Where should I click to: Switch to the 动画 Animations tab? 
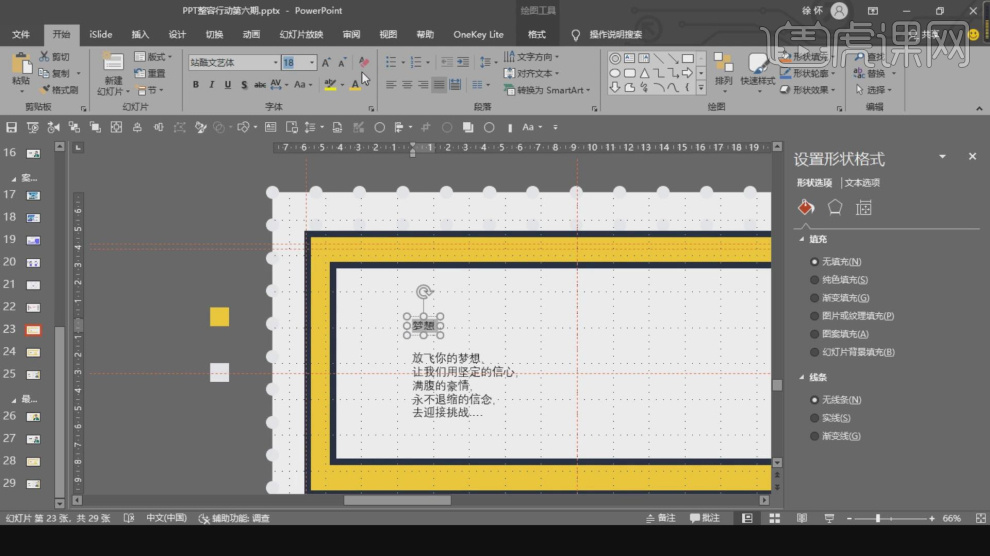click(x=251, y=34)
